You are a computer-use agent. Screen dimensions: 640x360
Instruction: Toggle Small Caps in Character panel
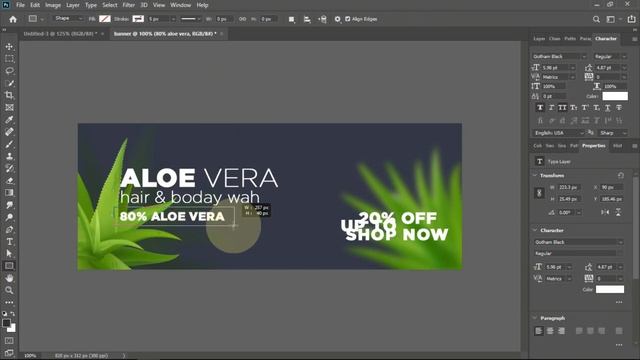point(574,108)
